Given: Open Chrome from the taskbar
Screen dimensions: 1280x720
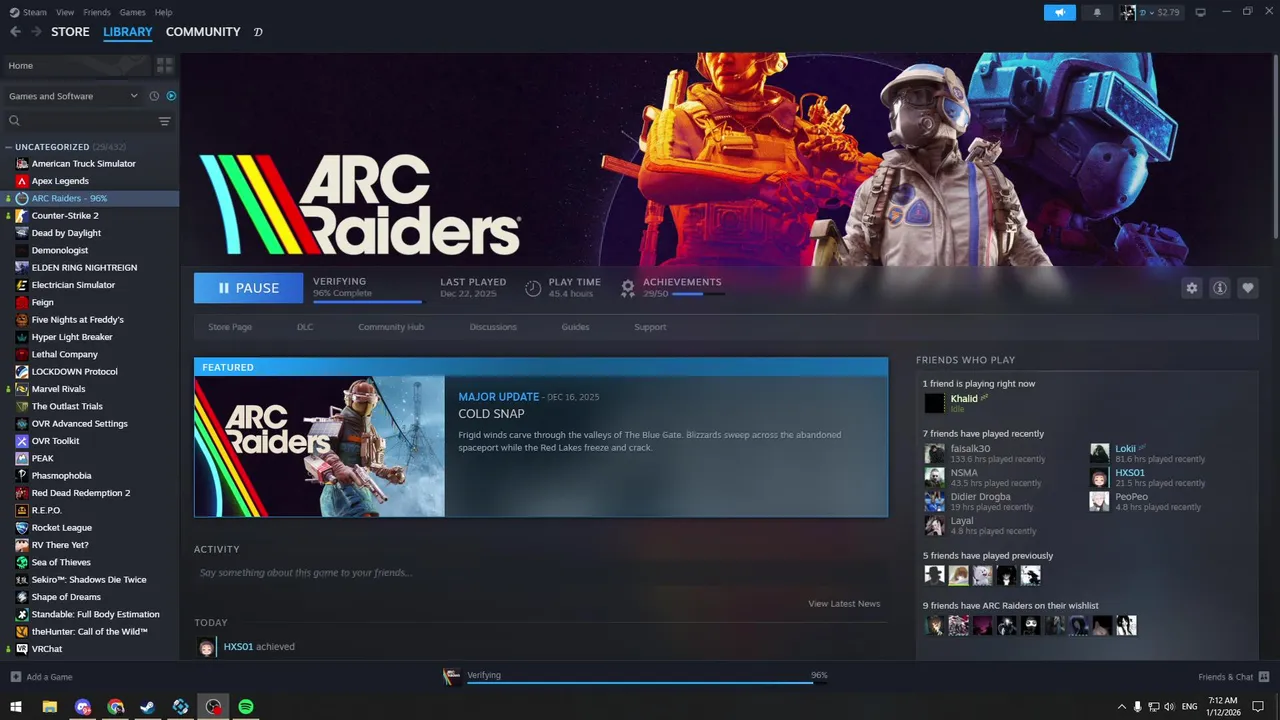Looking at the screenshot, I should point(116,707).
